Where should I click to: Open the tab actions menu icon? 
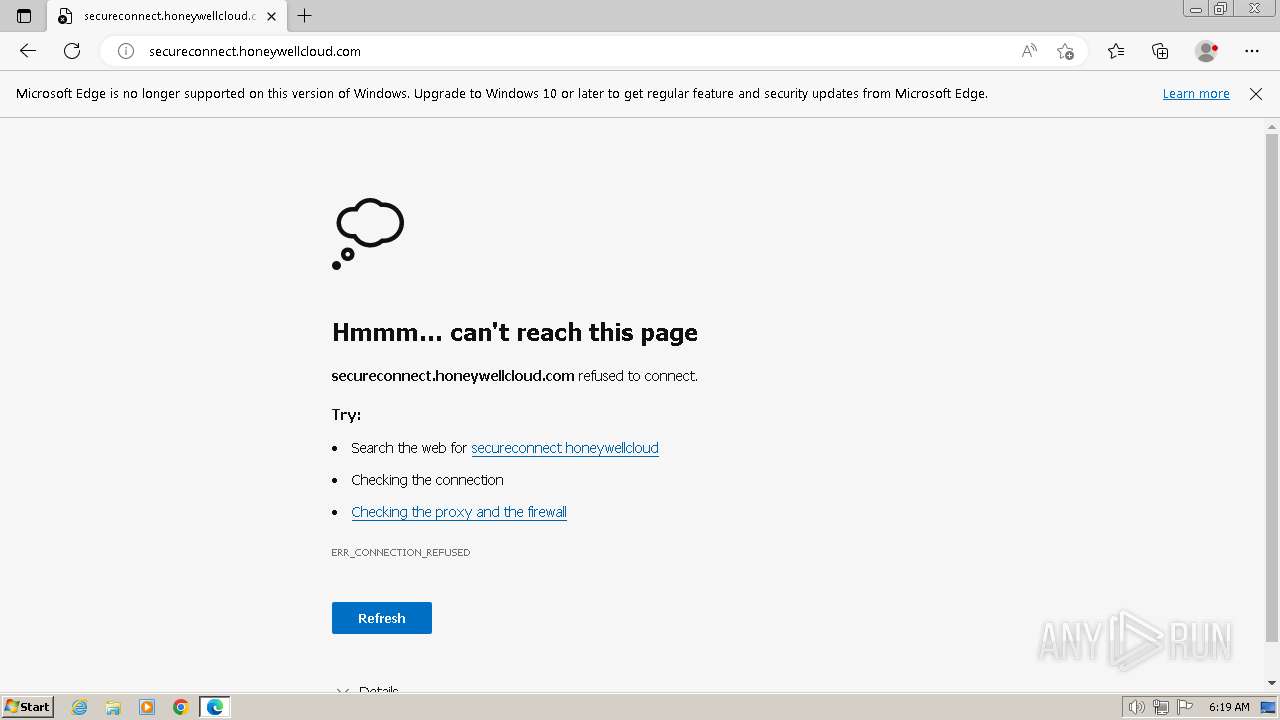click(24, 16)
